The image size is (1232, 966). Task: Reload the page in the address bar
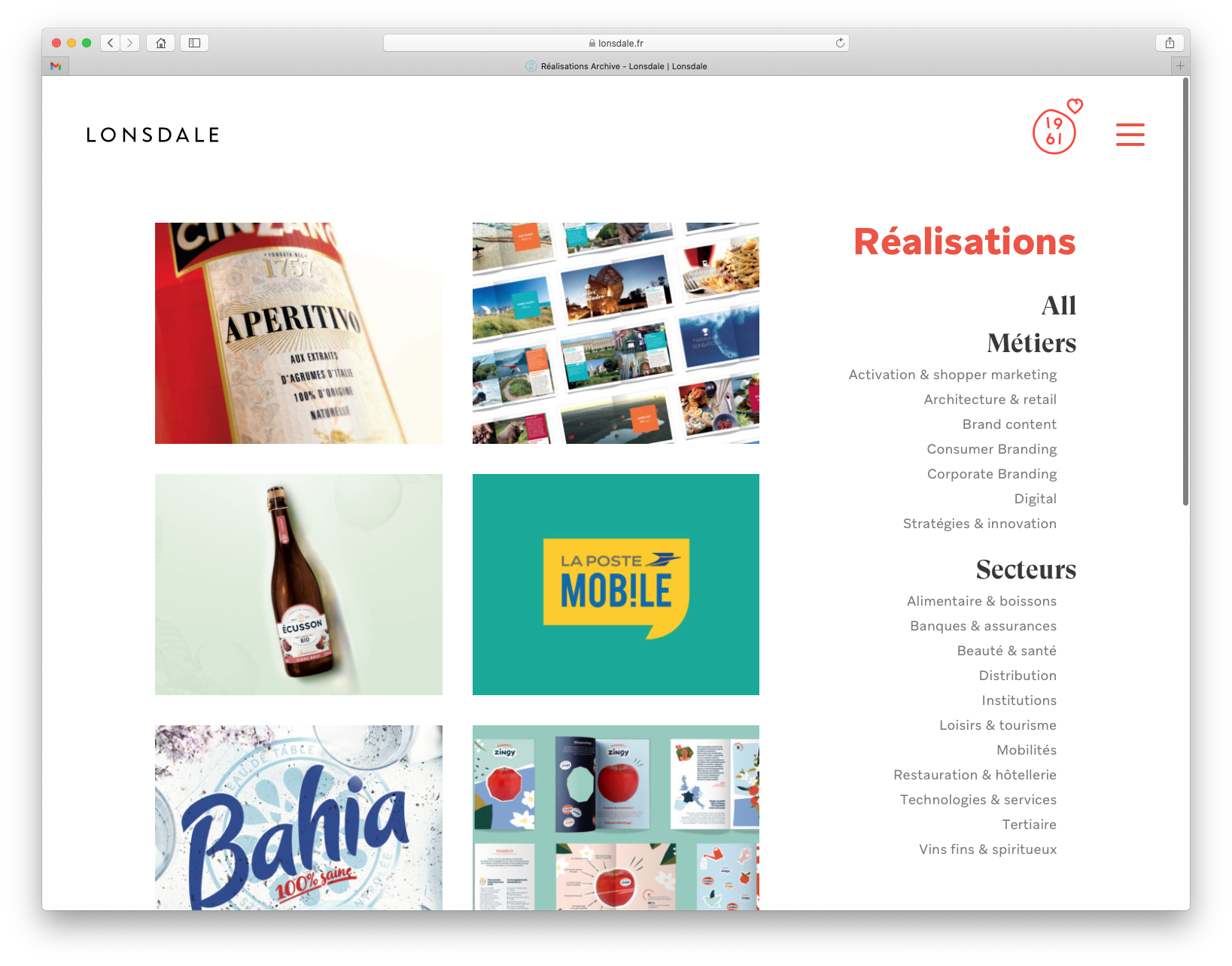click(x=840, y=43)
